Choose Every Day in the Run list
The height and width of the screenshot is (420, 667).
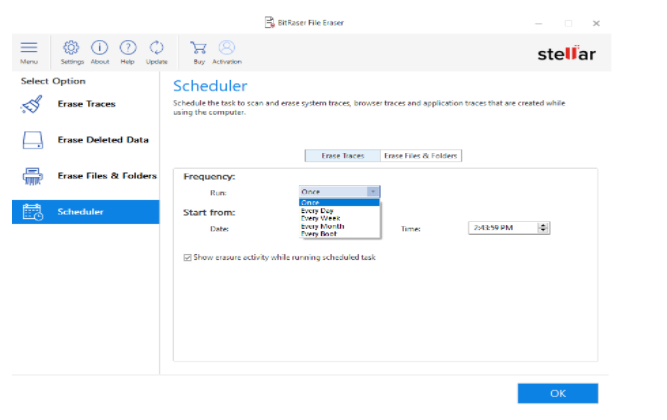click(x=339, y=211)
